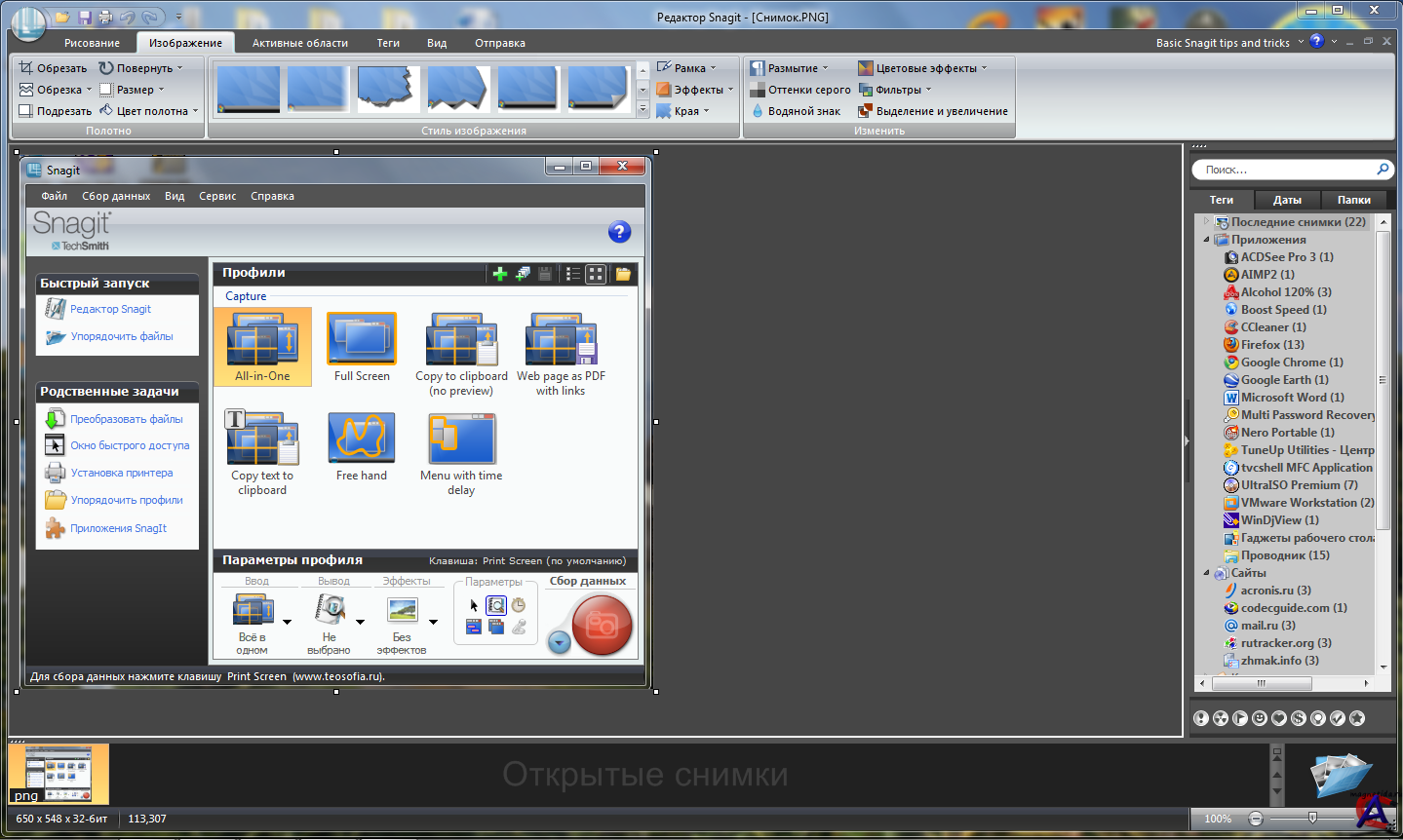Open Выделение и увеличение spotlight tool
The image size is (1403, 840).
[932, 111]
